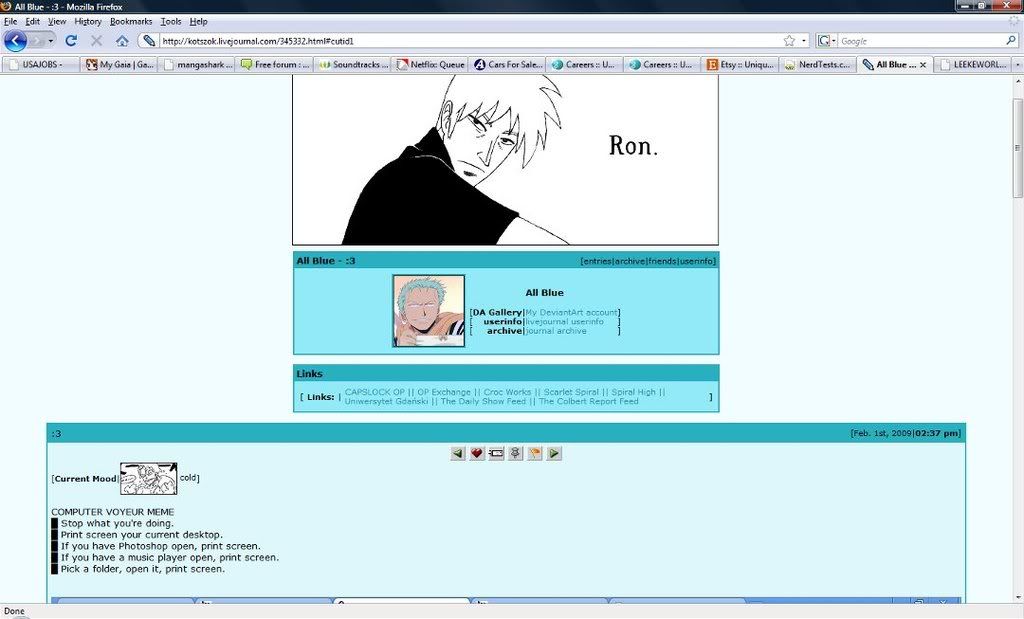Switch to the NerdTests tab
This screenshot has height=619, width=1024.
(818, 65)
